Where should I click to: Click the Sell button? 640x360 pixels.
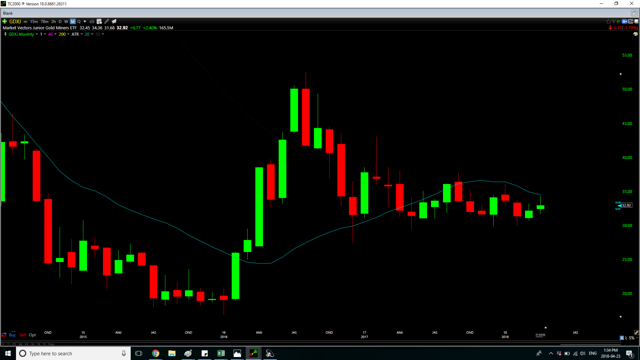point(22,335)
